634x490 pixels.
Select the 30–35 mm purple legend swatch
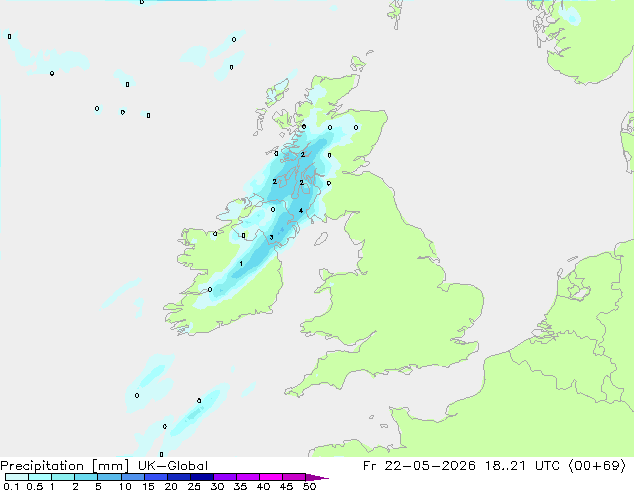pyautogui.click(x=224, y=477)
